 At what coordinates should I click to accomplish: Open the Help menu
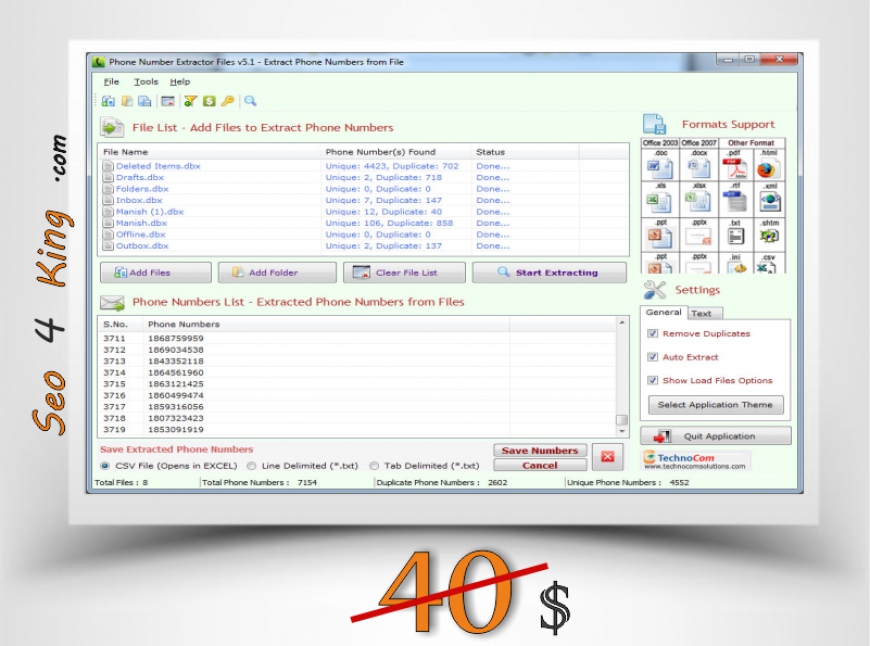click(180, 82)
